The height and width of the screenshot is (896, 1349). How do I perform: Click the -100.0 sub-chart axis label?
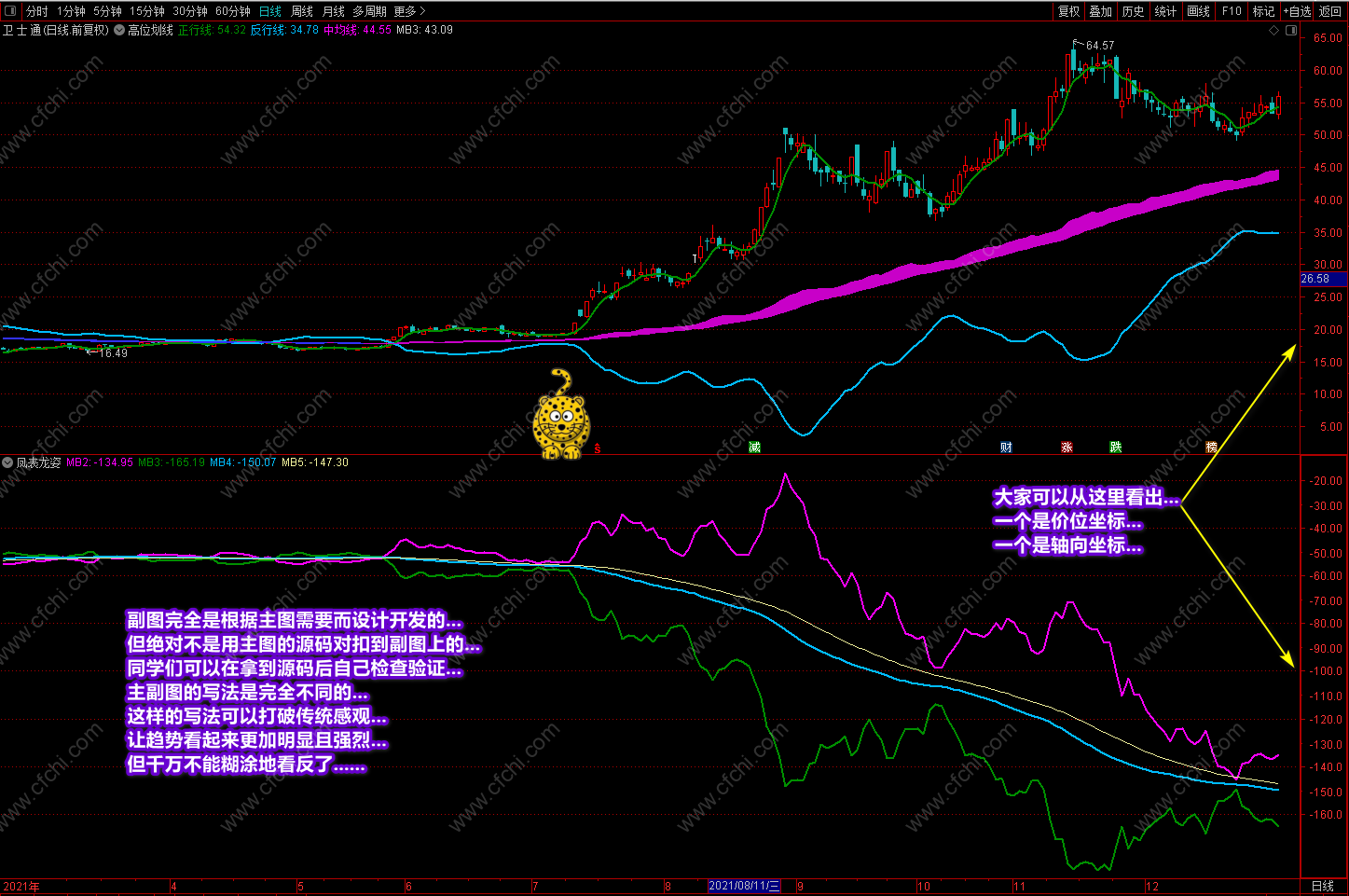1327,671
